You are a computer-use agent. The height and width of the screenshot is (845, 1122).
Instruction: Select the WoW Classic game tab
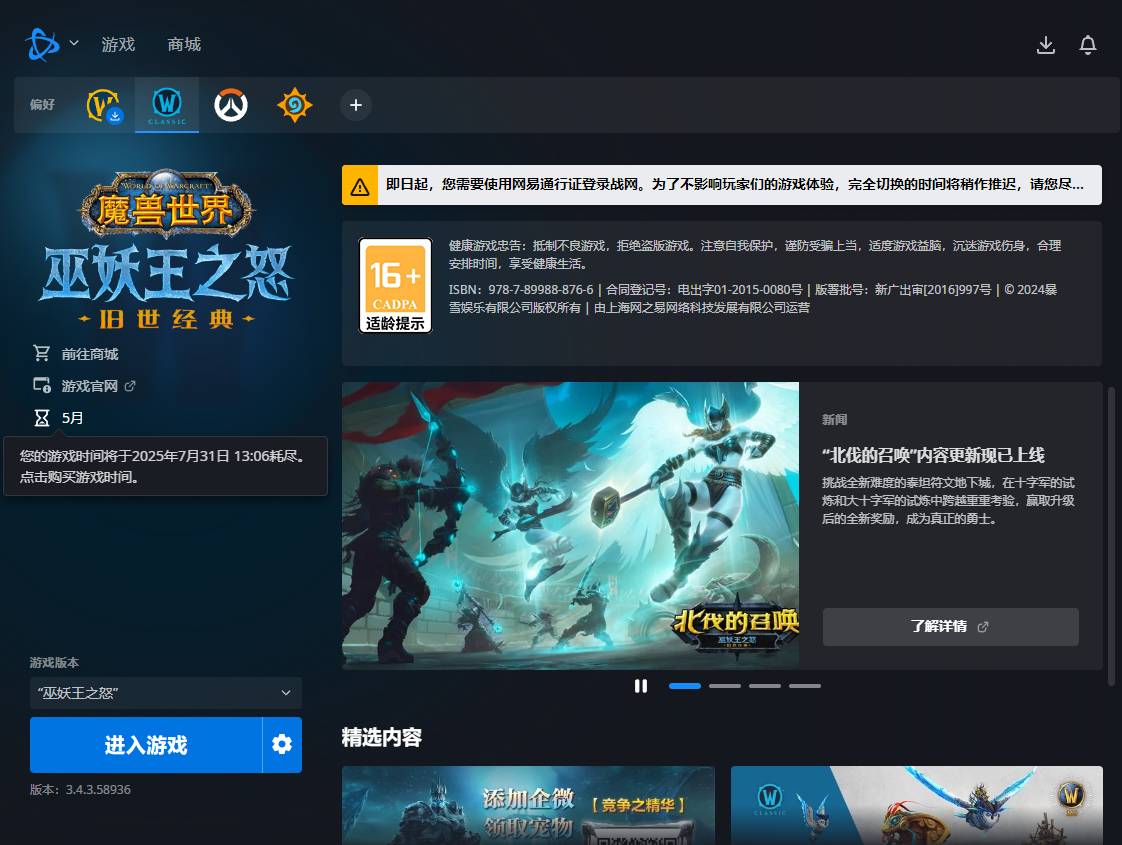167,105
